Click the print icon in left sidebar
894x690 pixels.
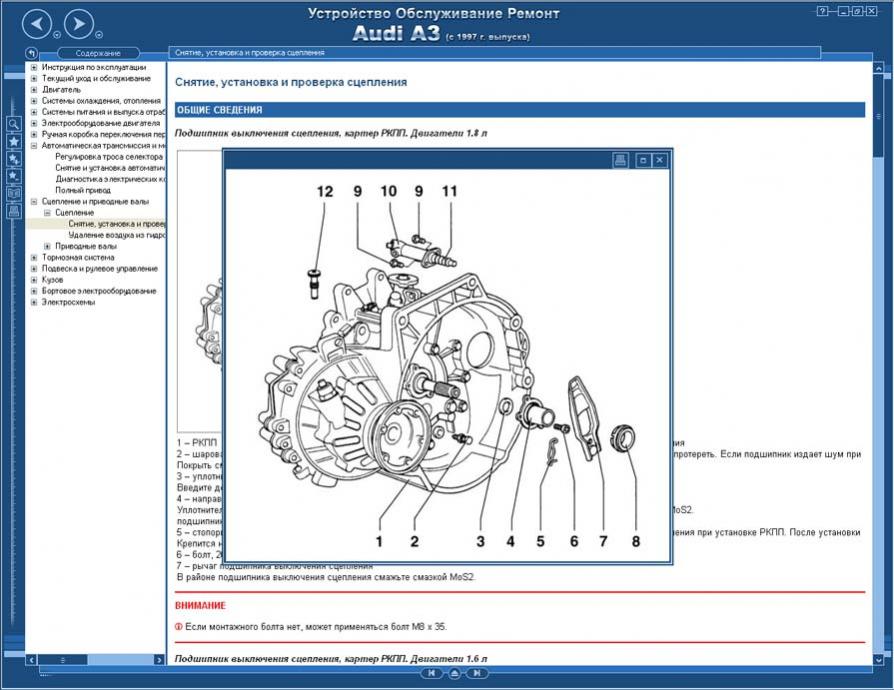[x=14, y=211]
